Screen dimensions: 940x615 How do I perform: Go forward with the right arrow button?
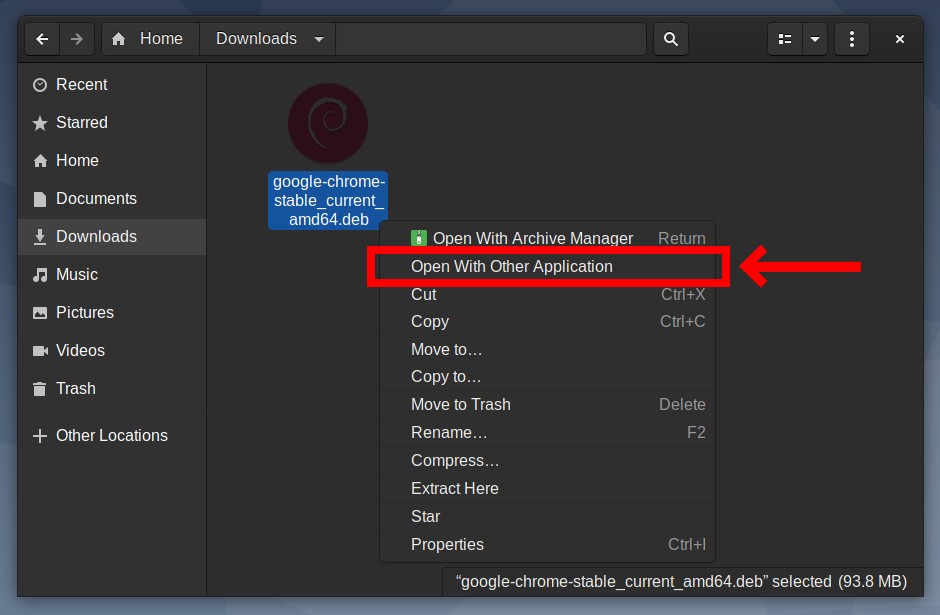[x=77, y=39]
